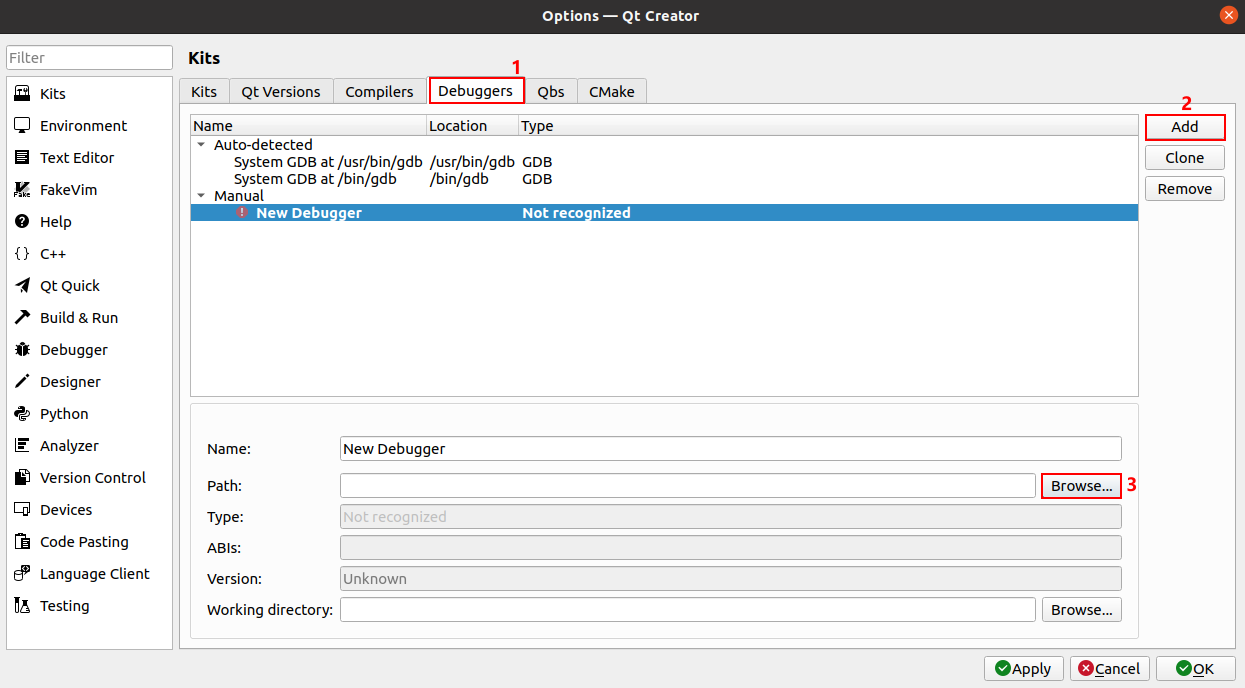Close the Options window
Viewport: 1245px width, 688px height.
[x=1228, y=15]
